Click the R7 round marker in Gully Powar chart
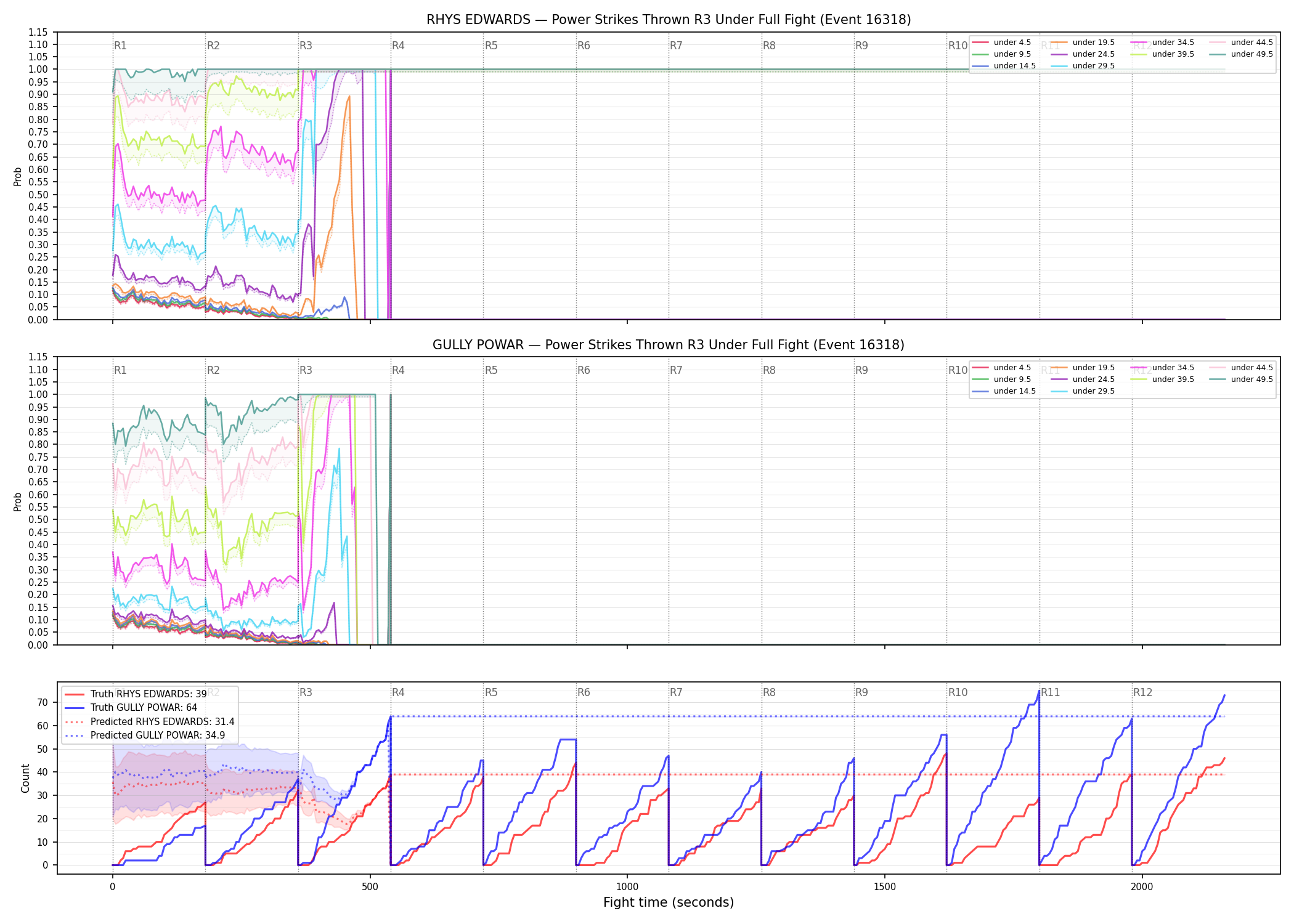 tap(676, 370)
